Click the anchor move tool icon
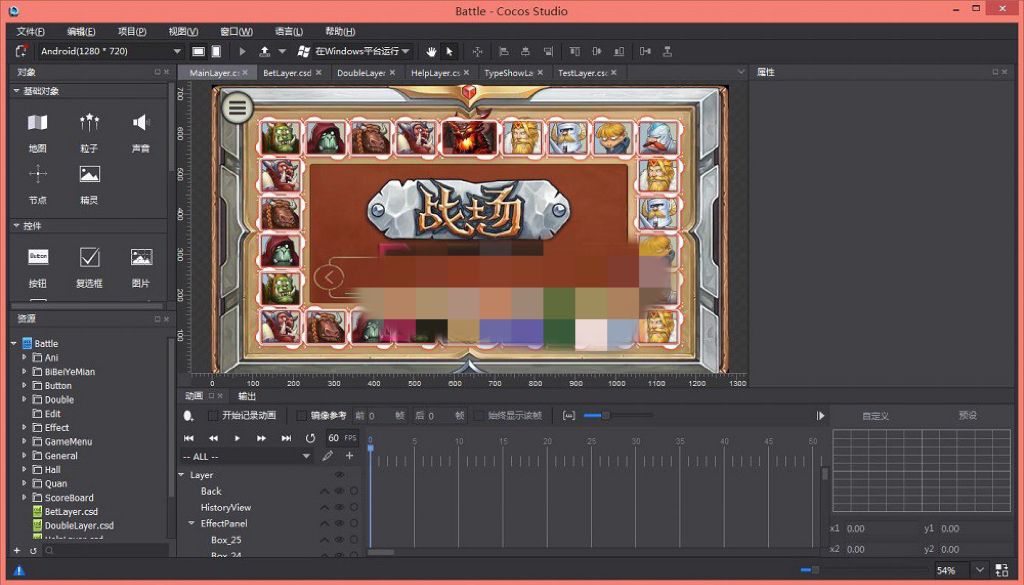The height and width of the screenshot is (585, 1024). click(477, 51)
